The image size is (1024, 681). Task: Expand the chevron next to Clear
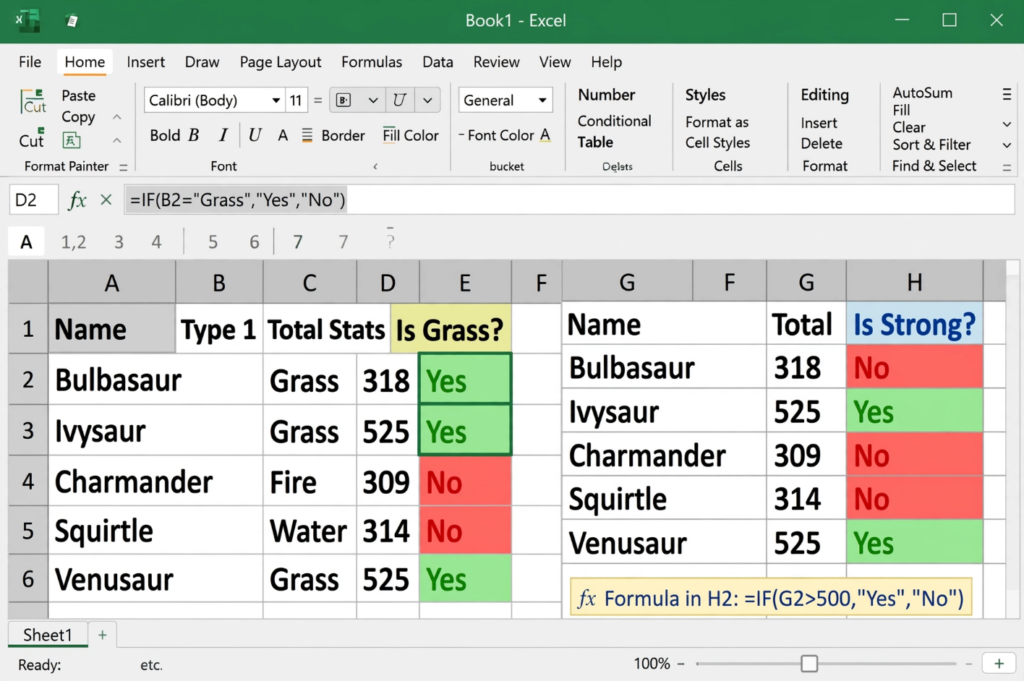[x=1007, y=124]
